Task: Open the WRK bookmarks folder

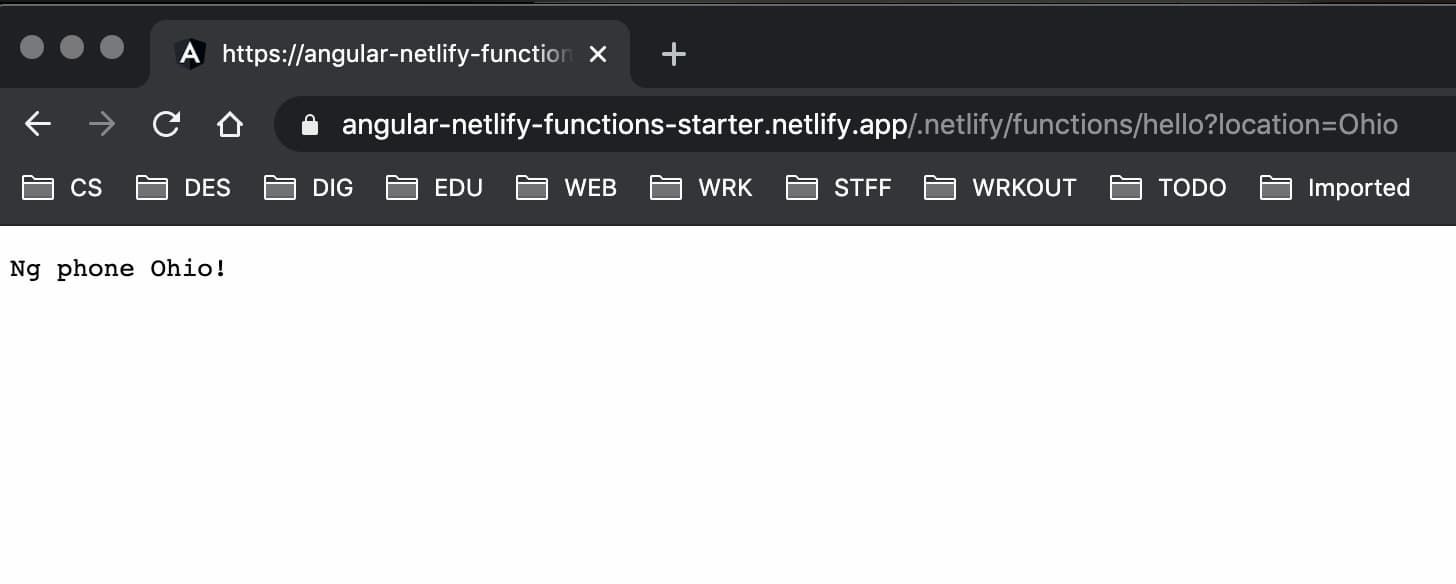Action: point(700,188)
